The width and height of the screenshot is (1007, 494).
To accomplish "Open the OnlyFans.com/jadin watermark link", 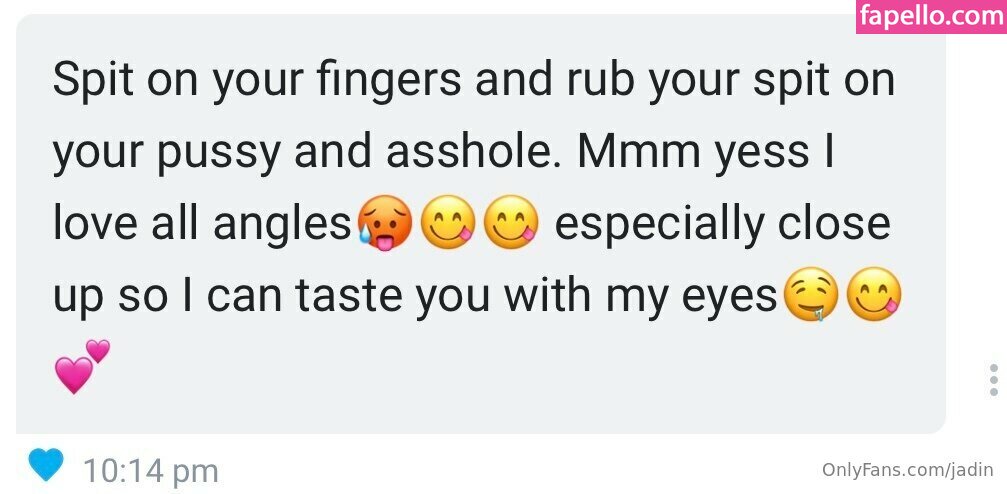I will pyautogui.click(x=907, y=469).
